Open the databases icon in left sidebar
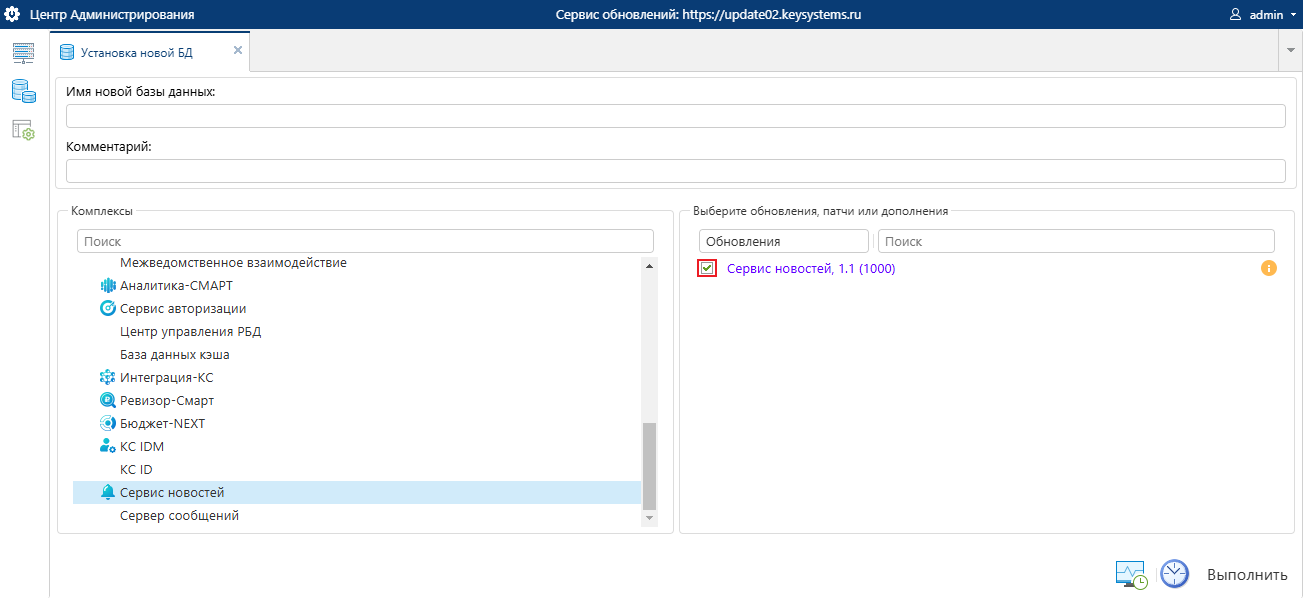The image size is (1303, 598). (23, 92)
